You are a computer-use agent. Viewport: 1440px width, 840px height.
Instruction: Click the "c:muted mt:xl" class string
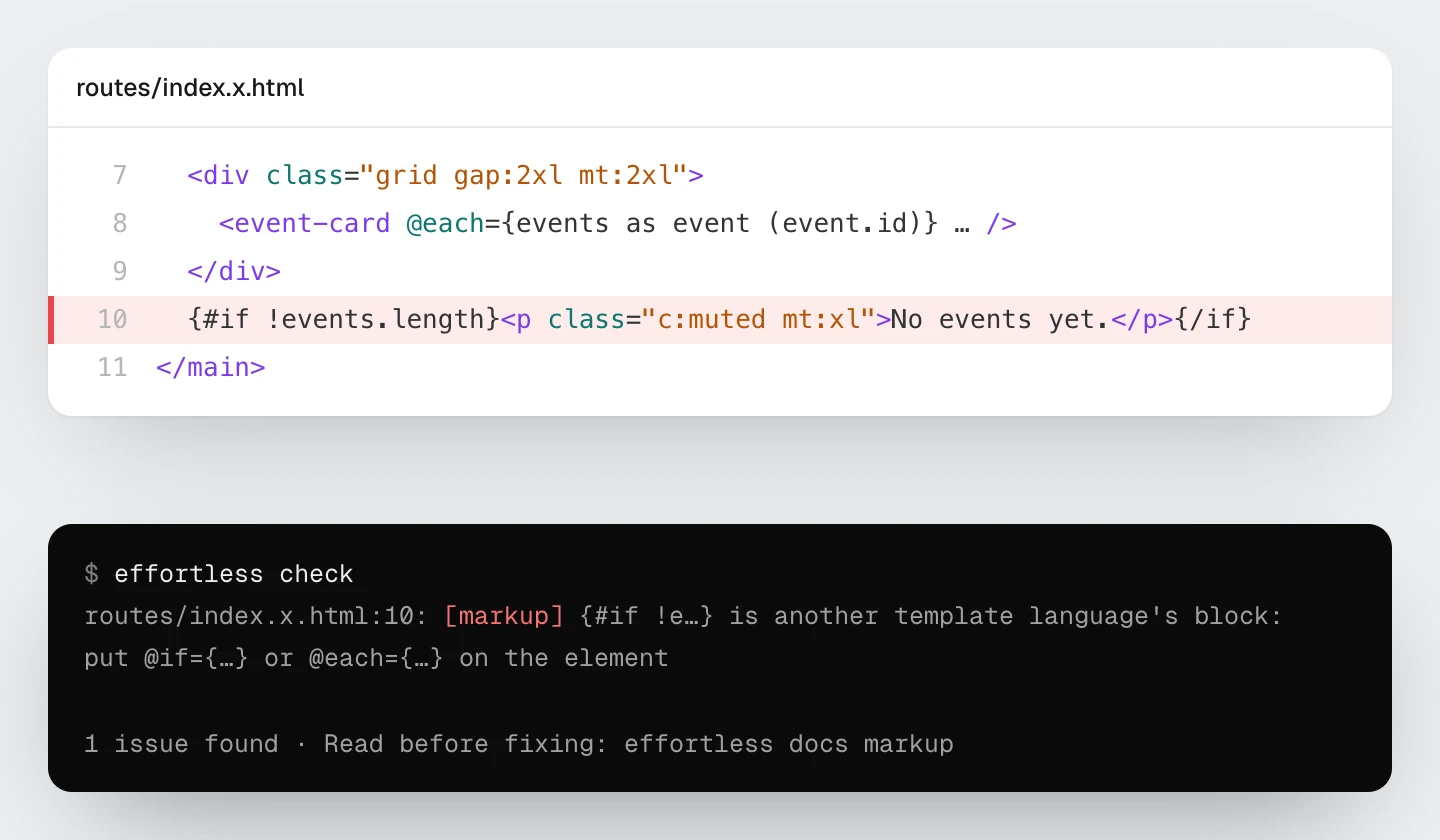(758, 319)
